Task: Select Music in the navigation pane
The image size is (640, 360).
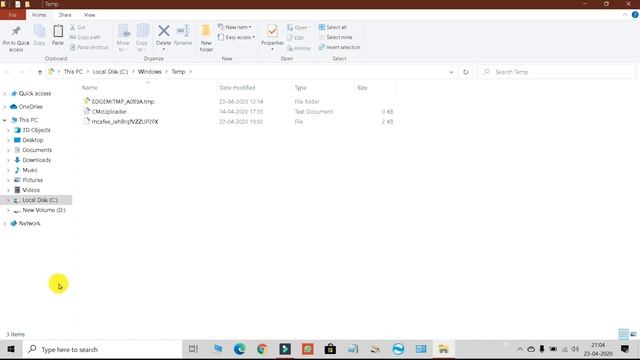Action: (x=30, y=170)
